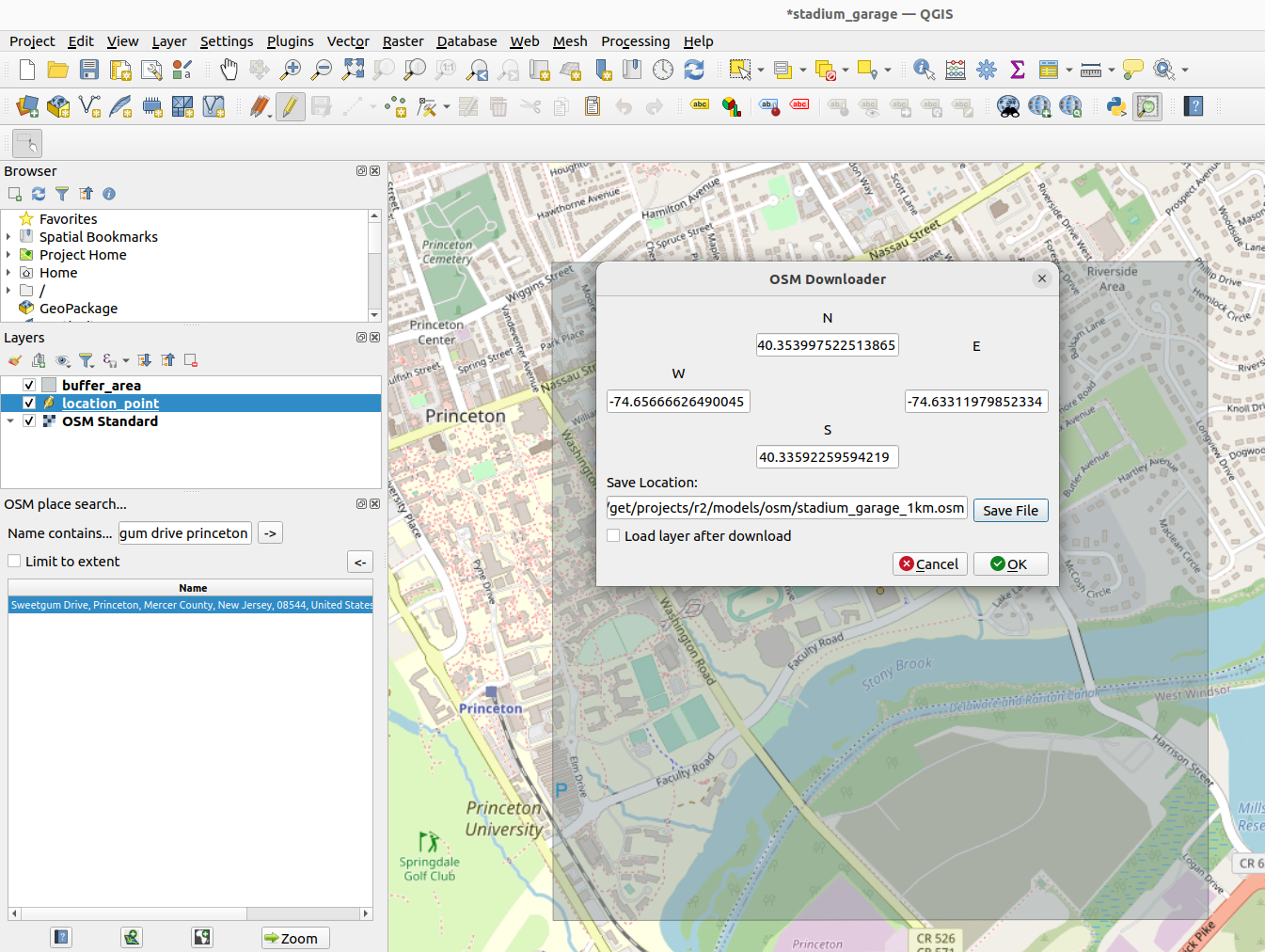
Task: Click the Save File button
Action: [x=1010, y=510]
